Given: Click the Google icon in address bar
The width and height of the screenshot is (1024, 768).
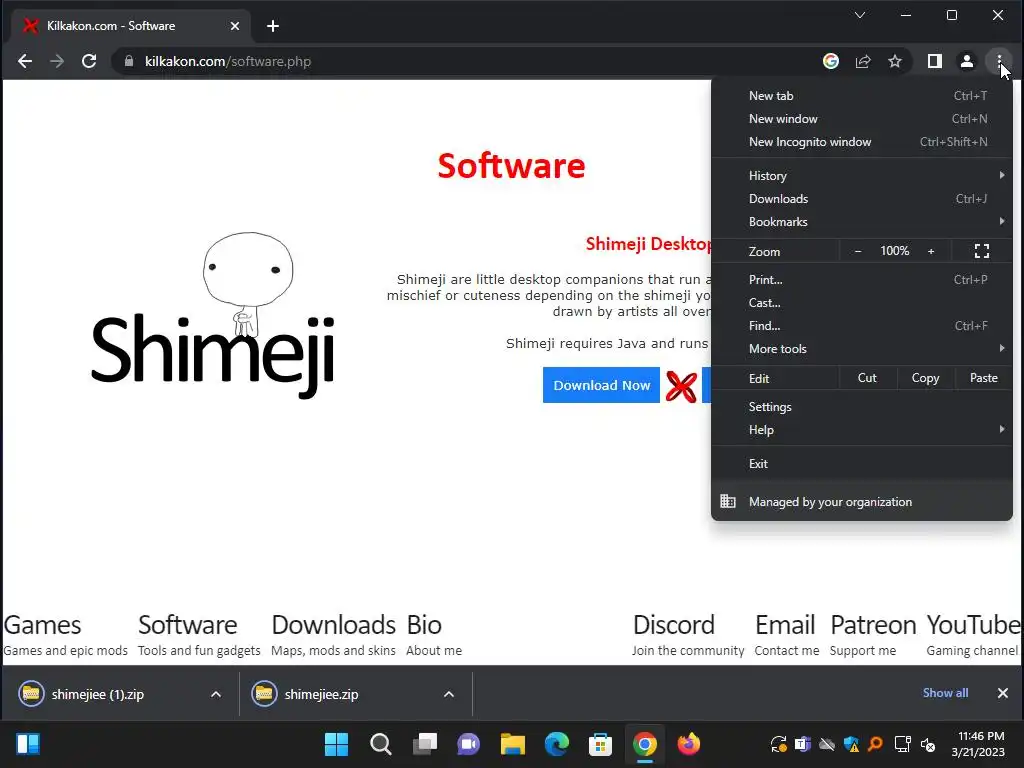Looking at the screenshot, I should pos(831,61).
